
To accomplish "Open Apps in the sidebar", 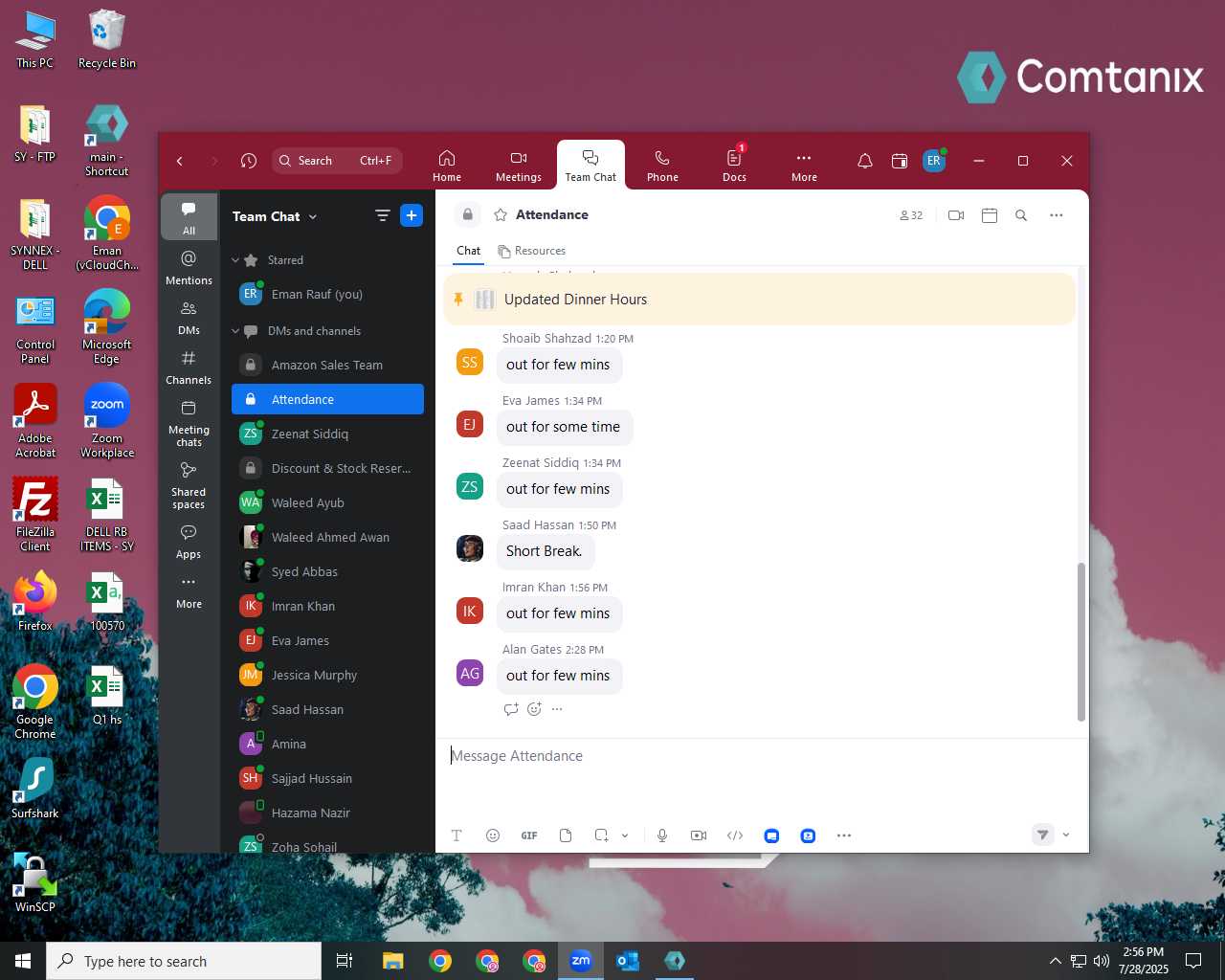I will (189, 541).
